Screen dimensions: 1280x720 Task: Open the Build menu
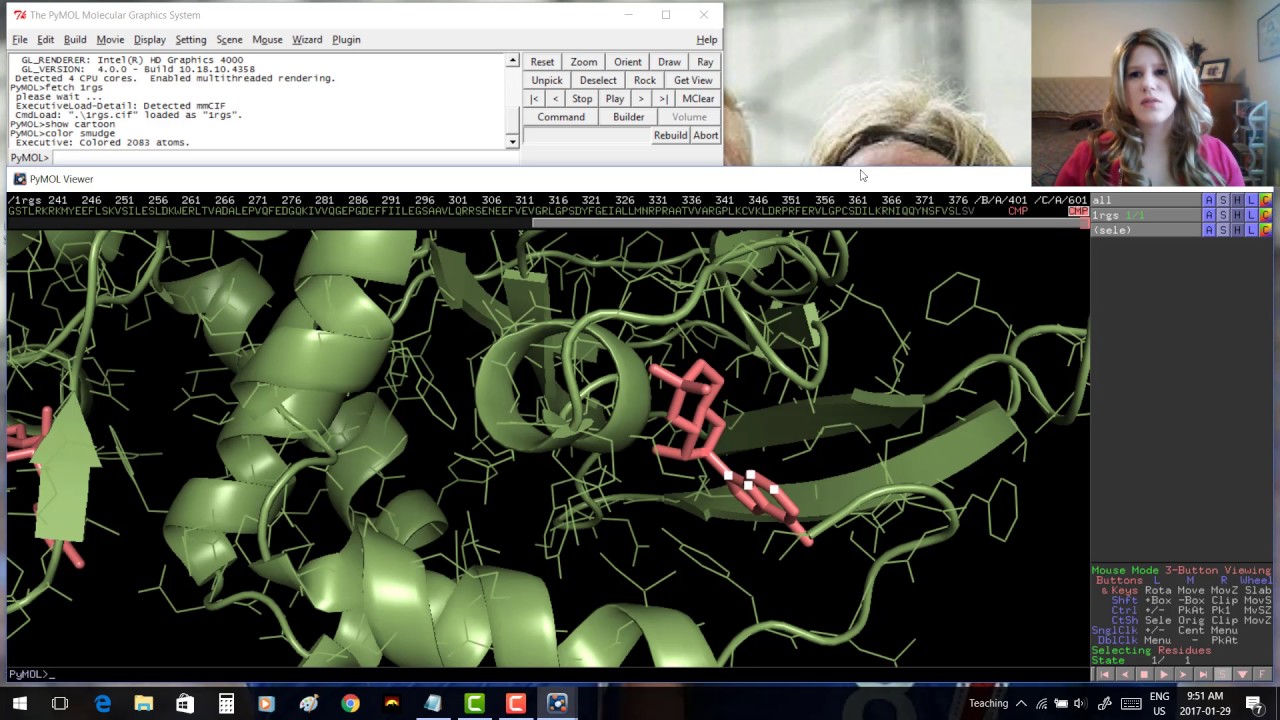click(x=75, y=39)
